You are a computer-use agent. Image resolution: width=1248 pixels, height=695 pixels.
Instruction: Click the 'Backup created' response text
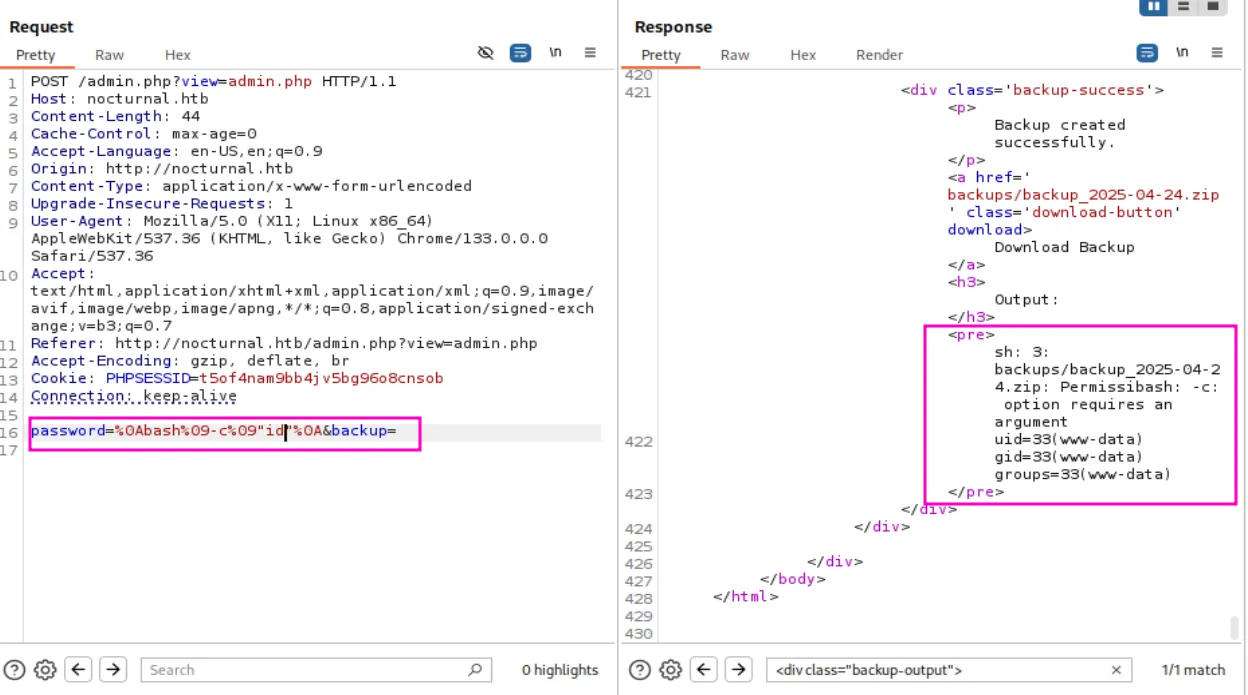(x=1060, y=125)
